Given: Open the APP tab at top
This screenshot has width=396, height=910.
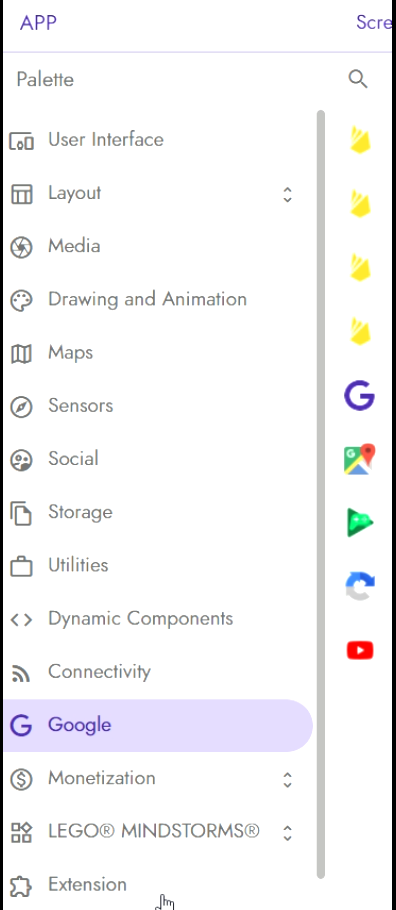Looking at the screenshot, I should pos(38,23).
